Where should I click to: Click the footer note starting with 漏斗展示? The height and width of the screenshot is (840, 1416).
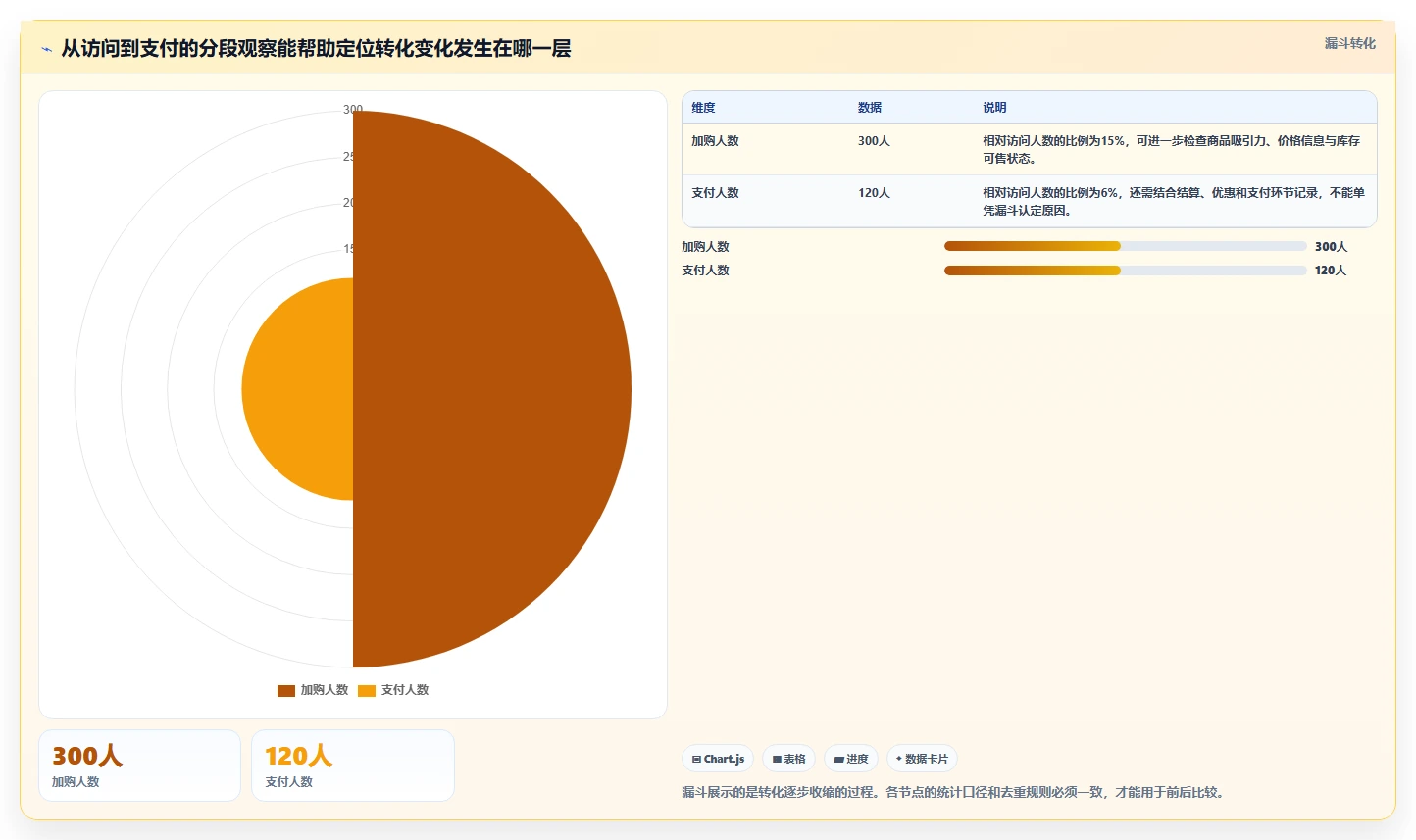tap(955, 792)
